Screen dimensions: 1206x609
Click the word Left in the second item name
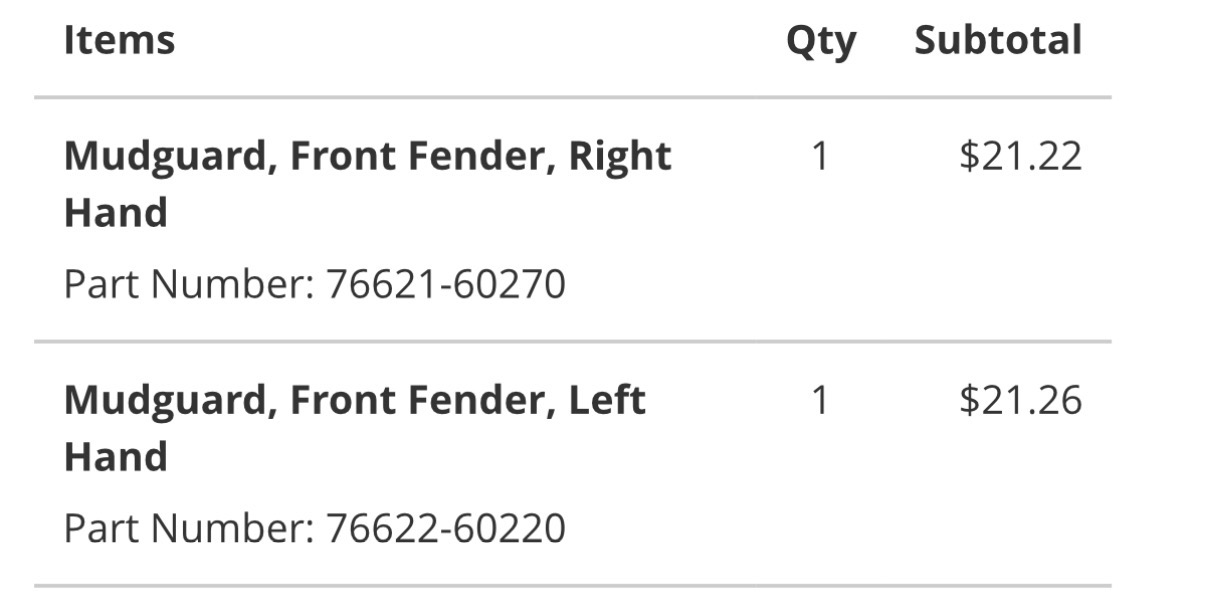point(606,401)
